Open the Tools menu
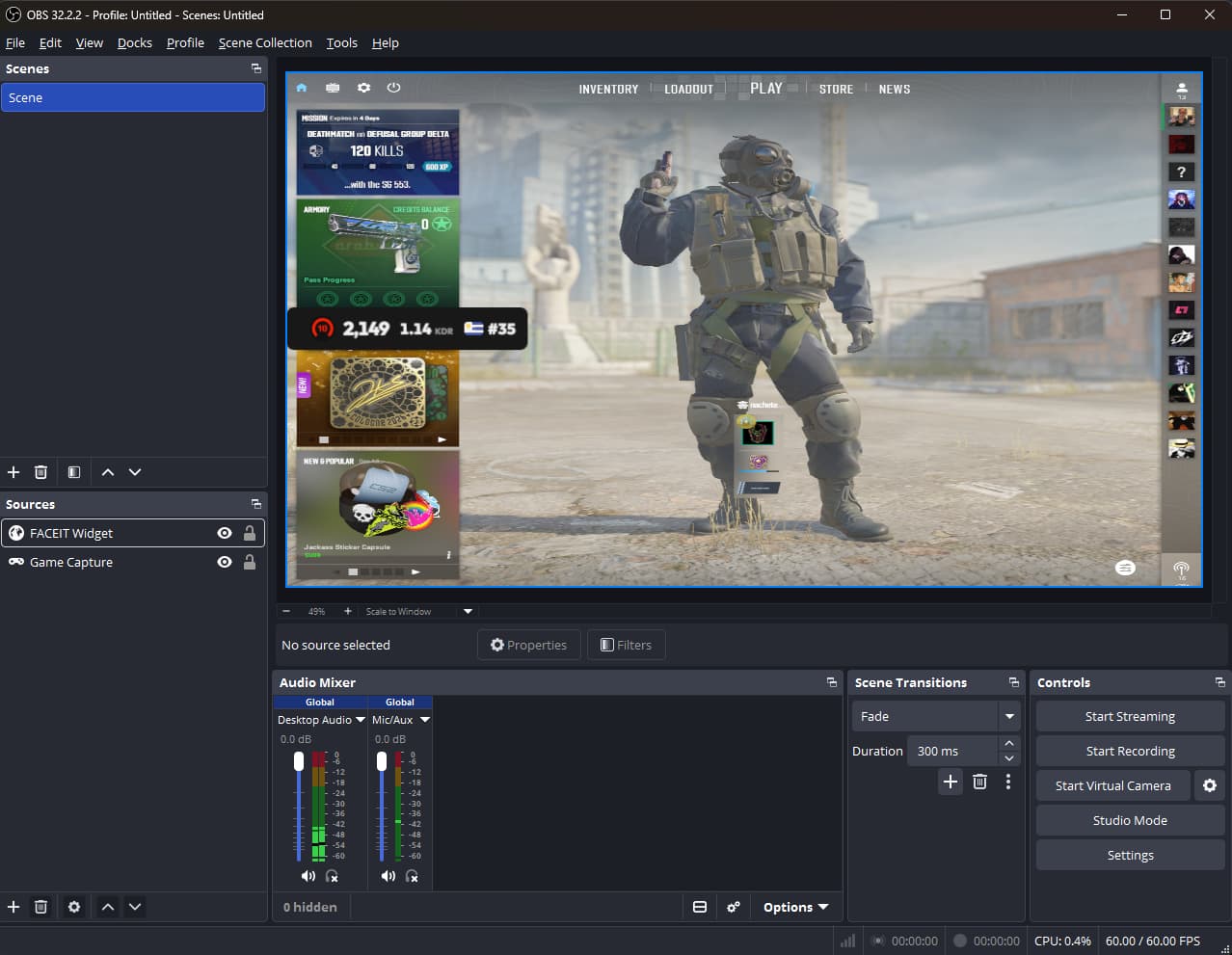The width and height of the screenshot is (1232, 955). [x=341, y=42]
